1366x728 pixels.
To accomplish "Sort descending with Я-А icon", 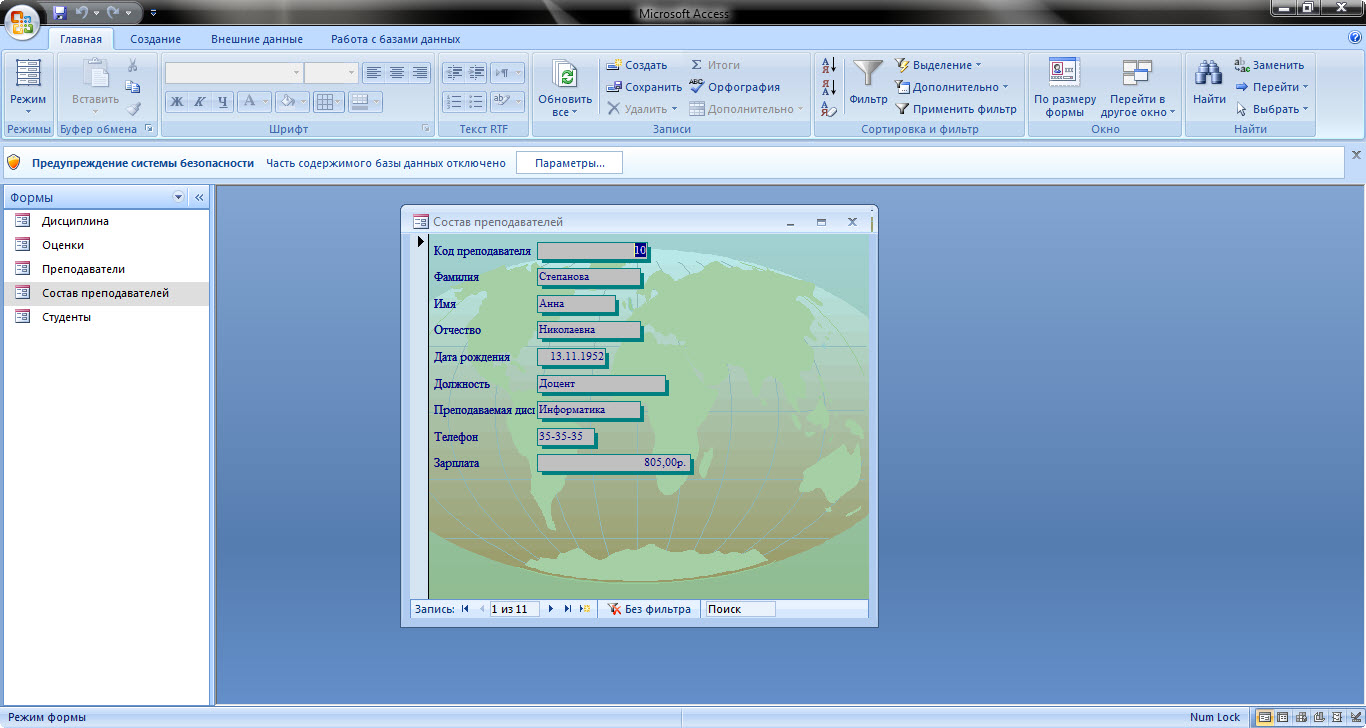I will (829, 87).
